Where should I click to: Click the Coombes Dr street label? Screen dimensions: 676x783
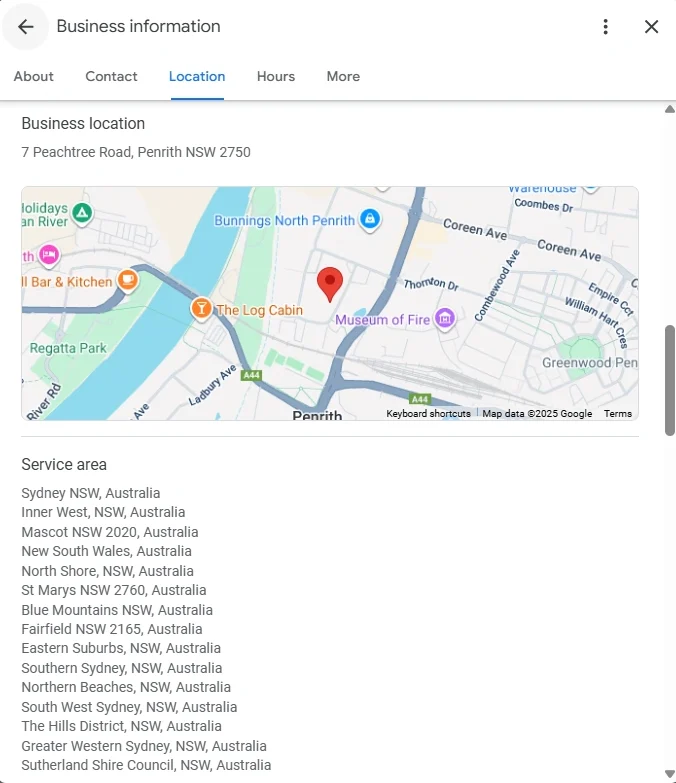(544, 205)
